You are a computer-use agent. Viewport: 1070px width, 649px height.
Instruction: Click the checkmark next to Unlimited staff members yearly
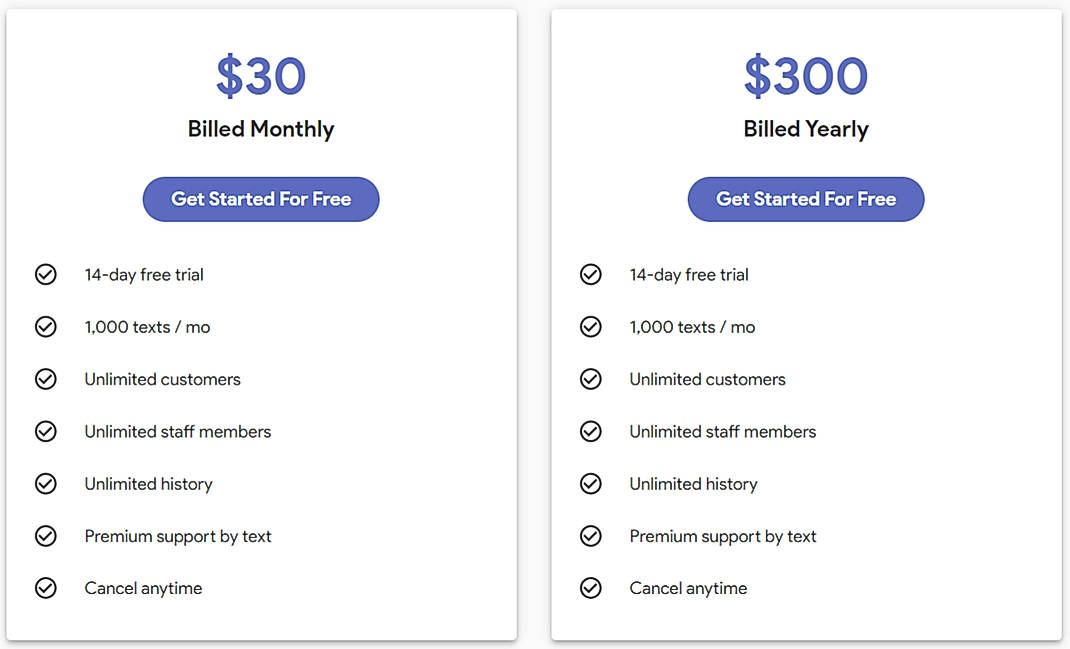tap(591, 431)
